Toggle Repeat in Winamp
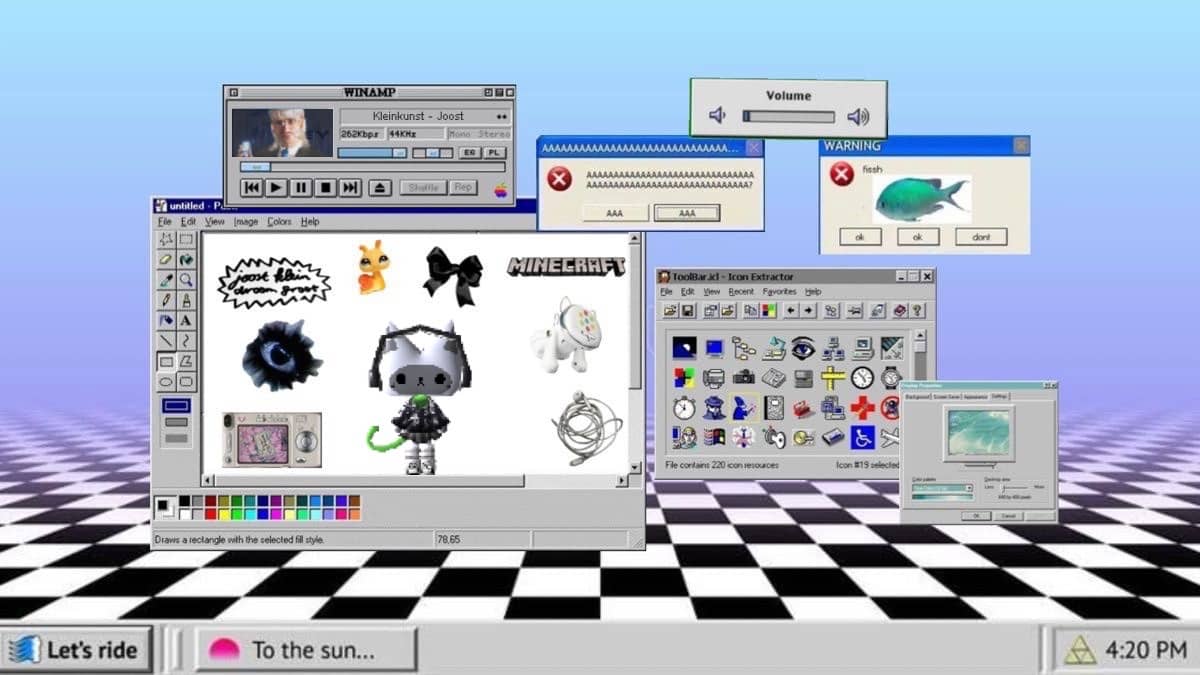Viewport: 1200px width, 675px height. tap(463, 188)
